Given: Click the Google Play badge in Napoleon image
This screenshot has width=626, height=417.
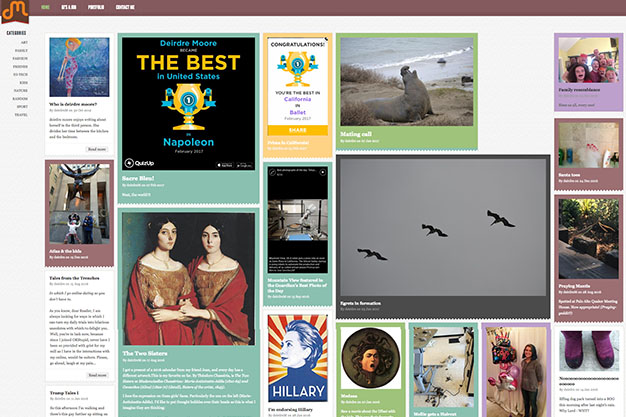Looking at the screenshot, I should [x=244, y=165].
